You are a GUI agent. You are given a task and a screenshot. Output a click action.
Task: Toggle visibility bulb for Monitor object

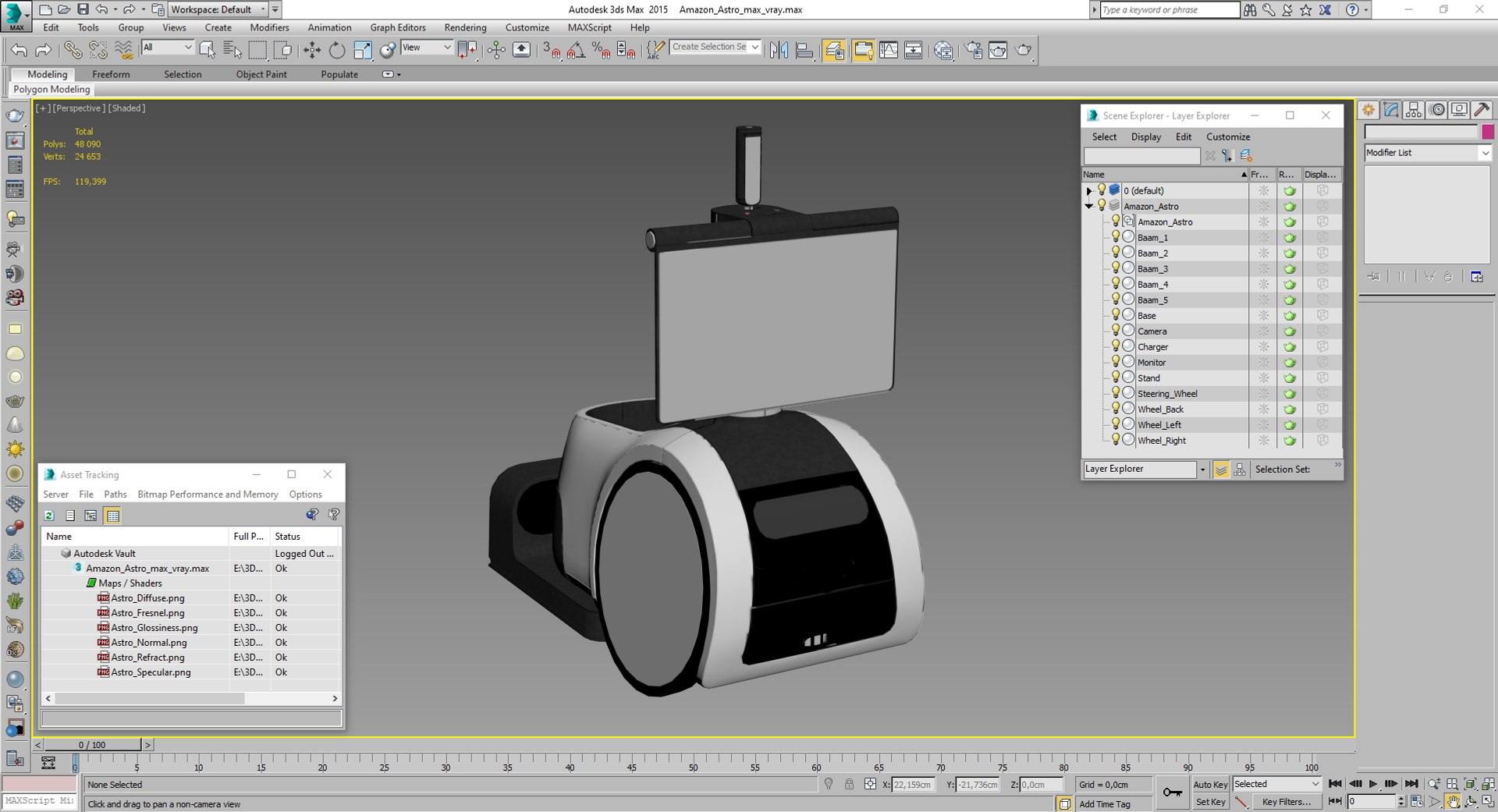pos(1116,362)
